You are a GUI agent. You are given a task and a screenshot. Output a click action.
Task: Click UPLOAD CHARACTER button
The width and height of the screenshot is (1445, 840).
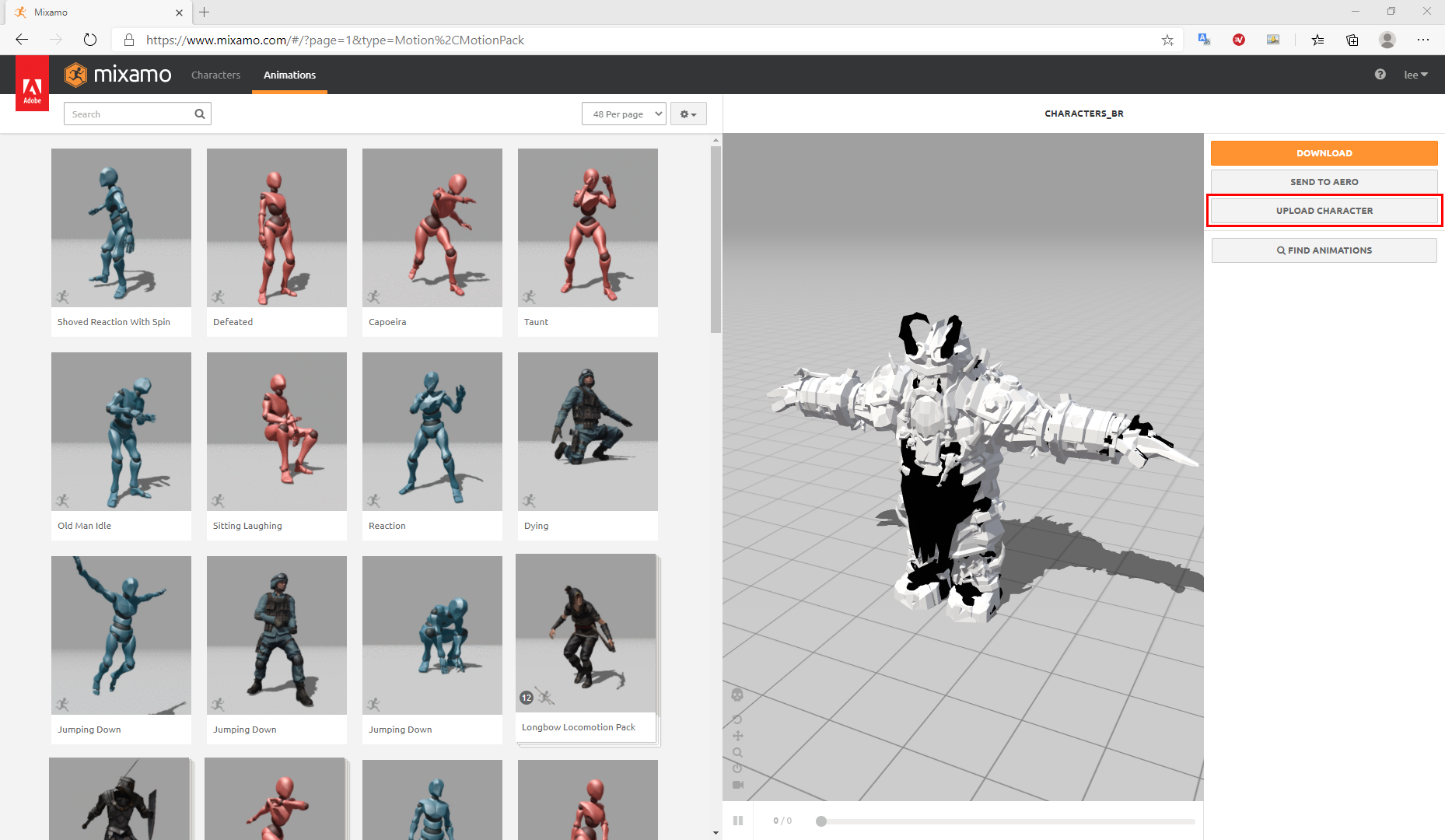(1324, 211)
